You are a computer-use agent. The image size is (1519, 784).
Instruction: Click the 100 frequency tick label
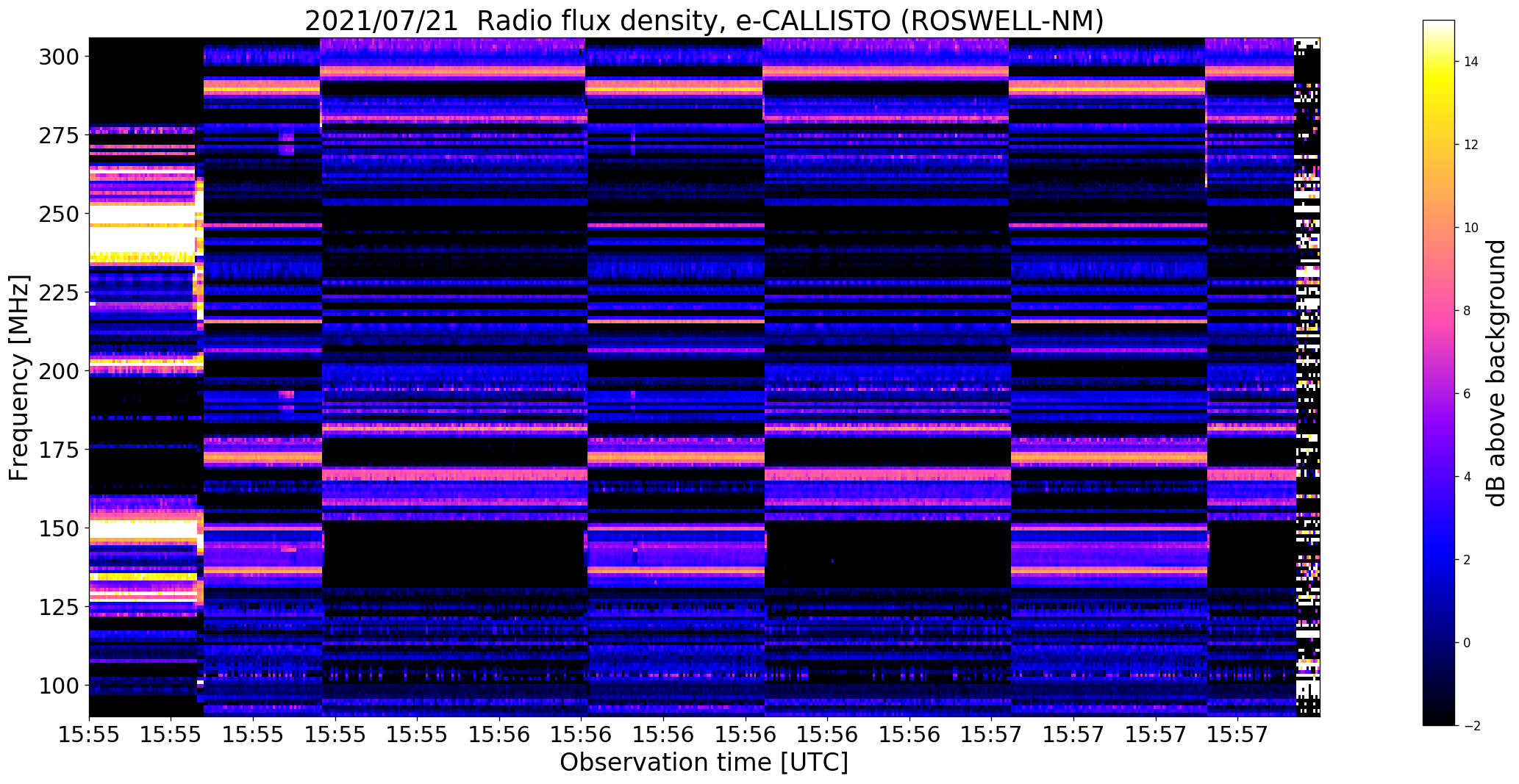click(60, 686)
